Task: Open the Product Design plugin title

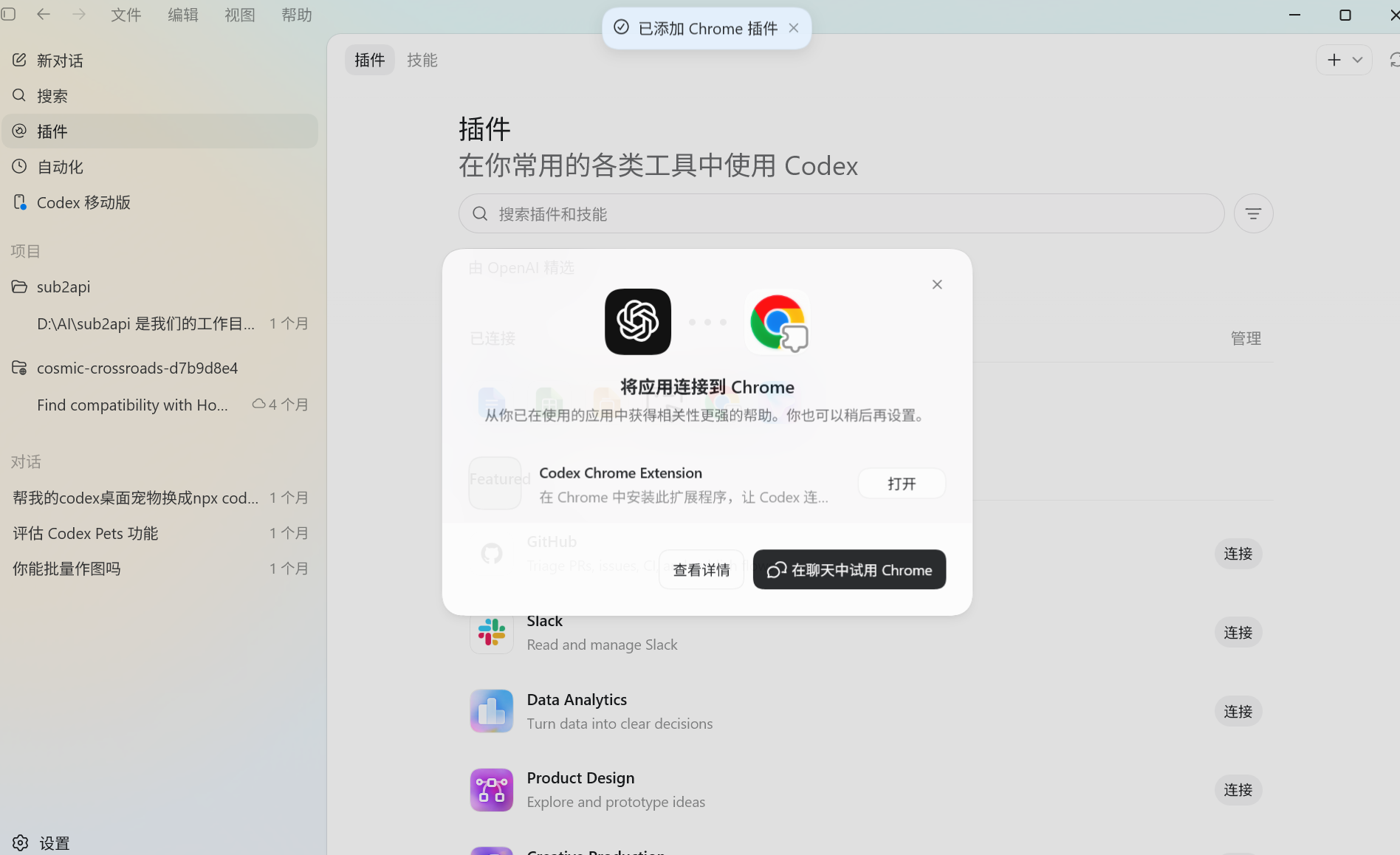Action: tap(580, 777)
